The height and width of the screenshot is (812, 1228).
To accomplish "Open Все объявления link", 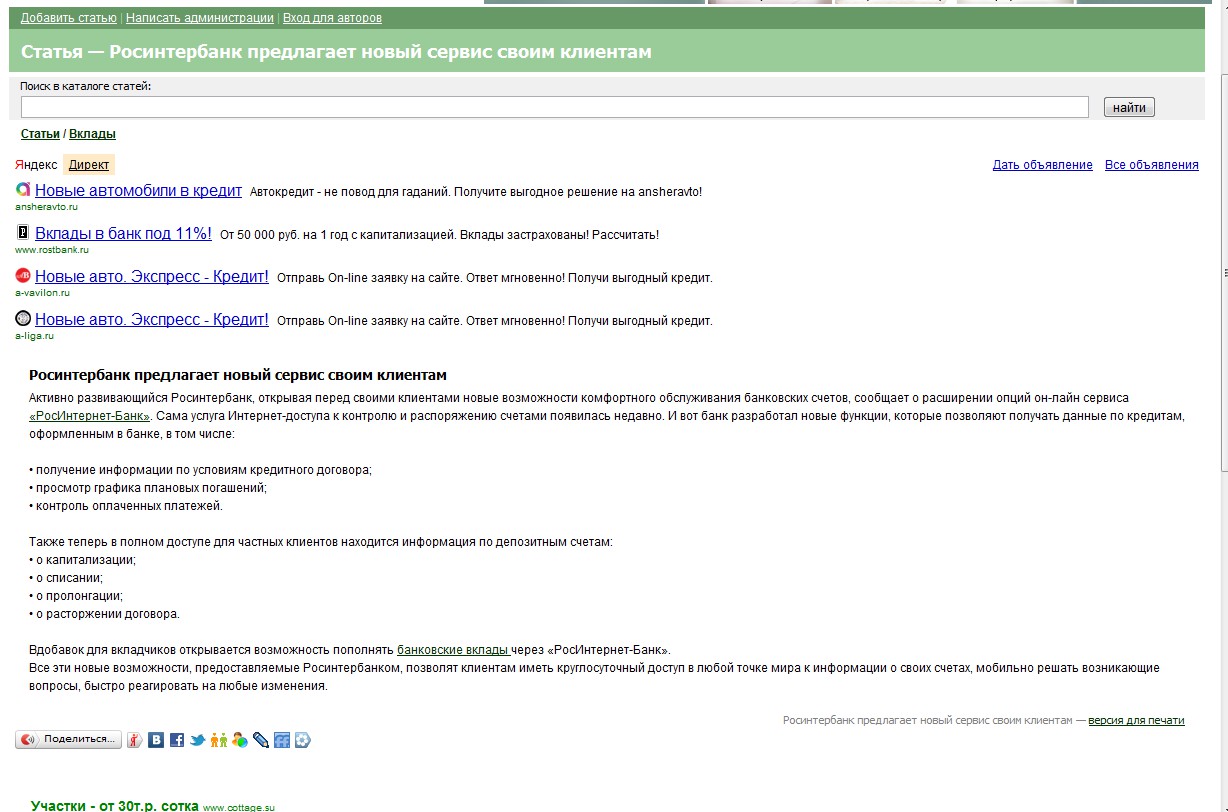I will [x=1151, y=165].
